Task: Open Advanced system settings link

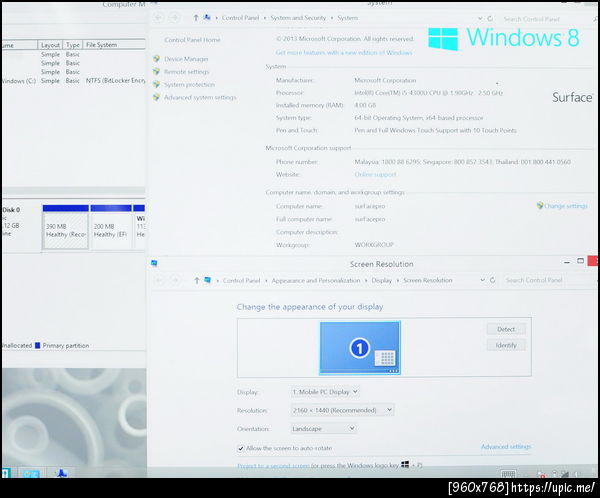Action: (x=200, y=97)
